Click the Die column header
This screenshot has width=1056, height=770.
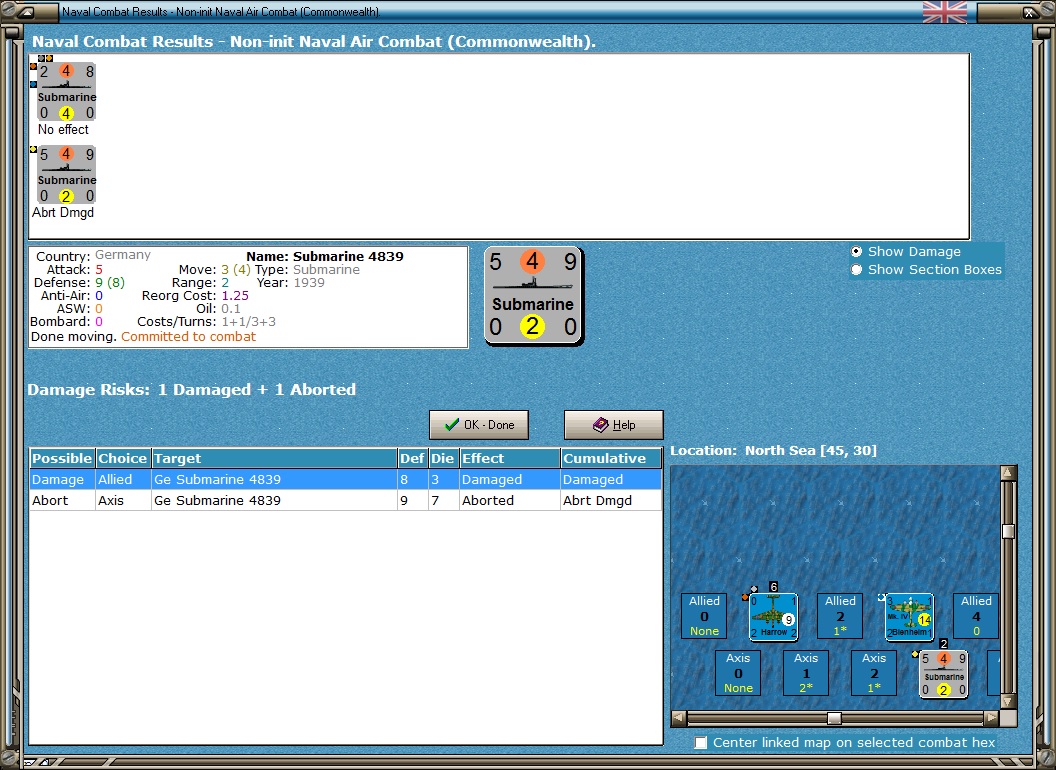tap(443, 458)
